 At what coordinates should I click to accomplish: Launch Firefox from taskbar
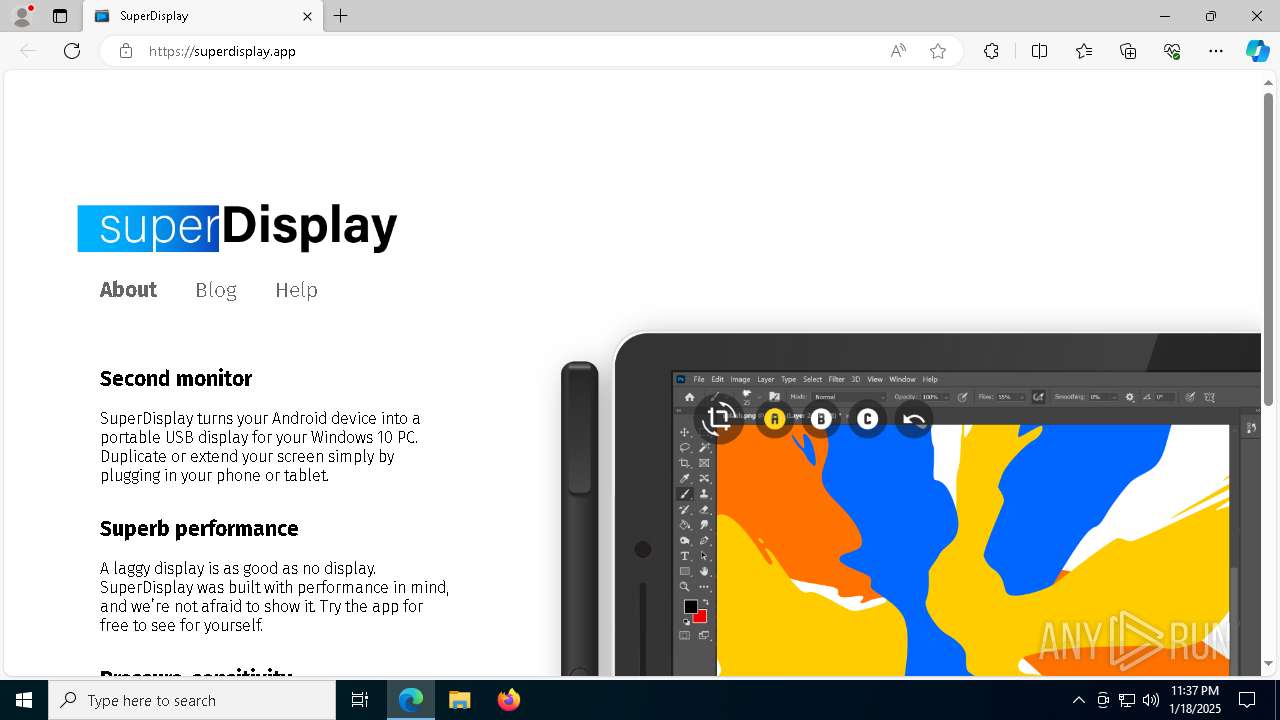(x=508, y=700)
